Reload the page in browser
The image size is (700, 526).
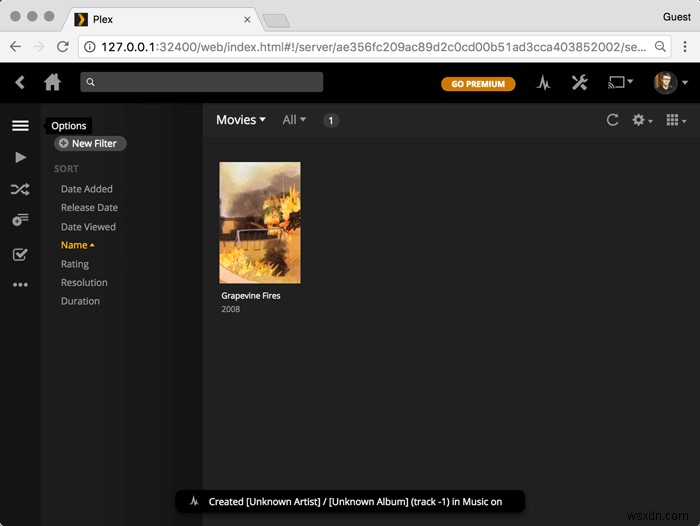(62, 46)
